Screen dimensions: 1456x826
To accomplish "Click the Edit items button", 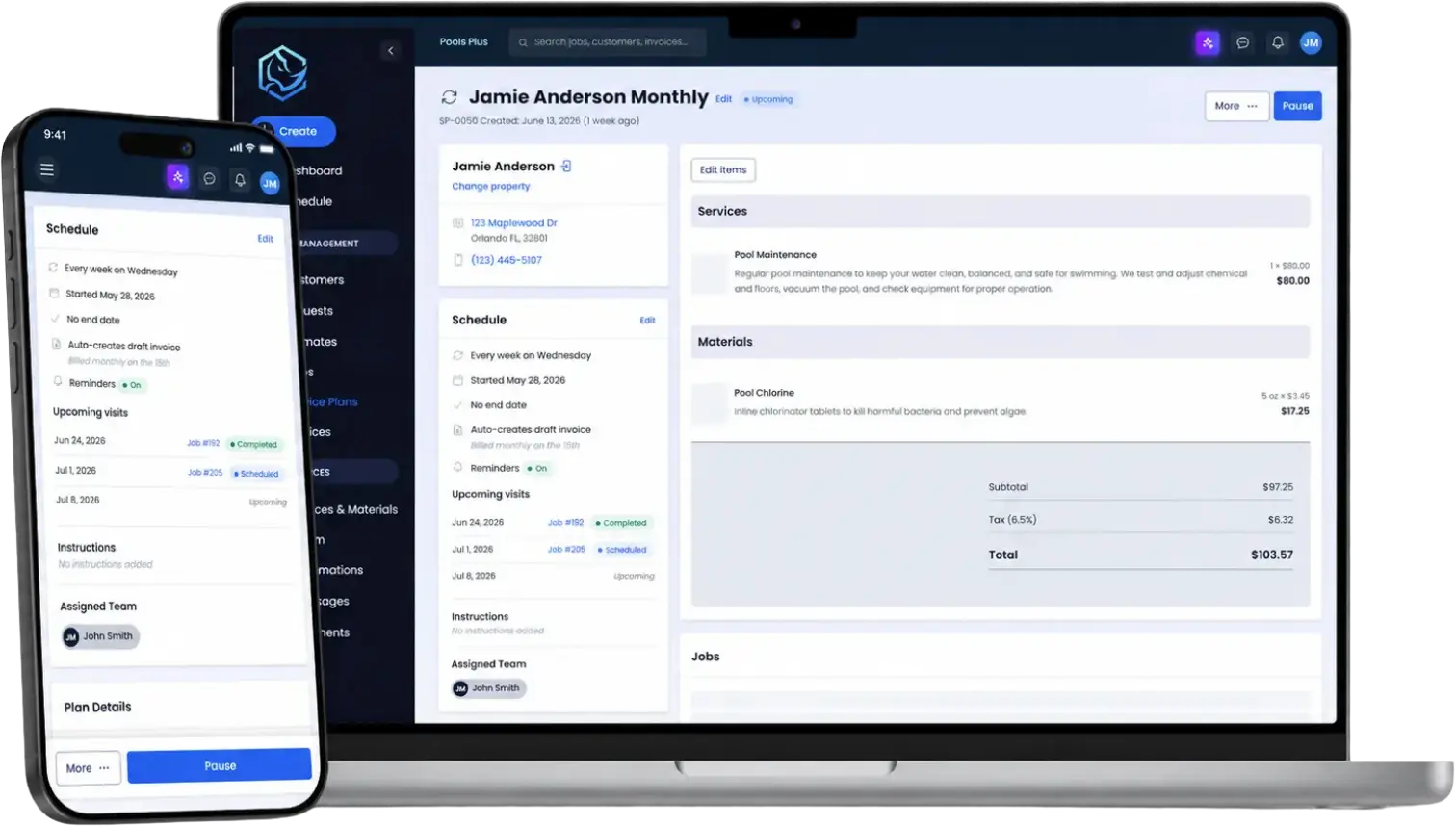I will pyautogui.click(x=723, y=170).
